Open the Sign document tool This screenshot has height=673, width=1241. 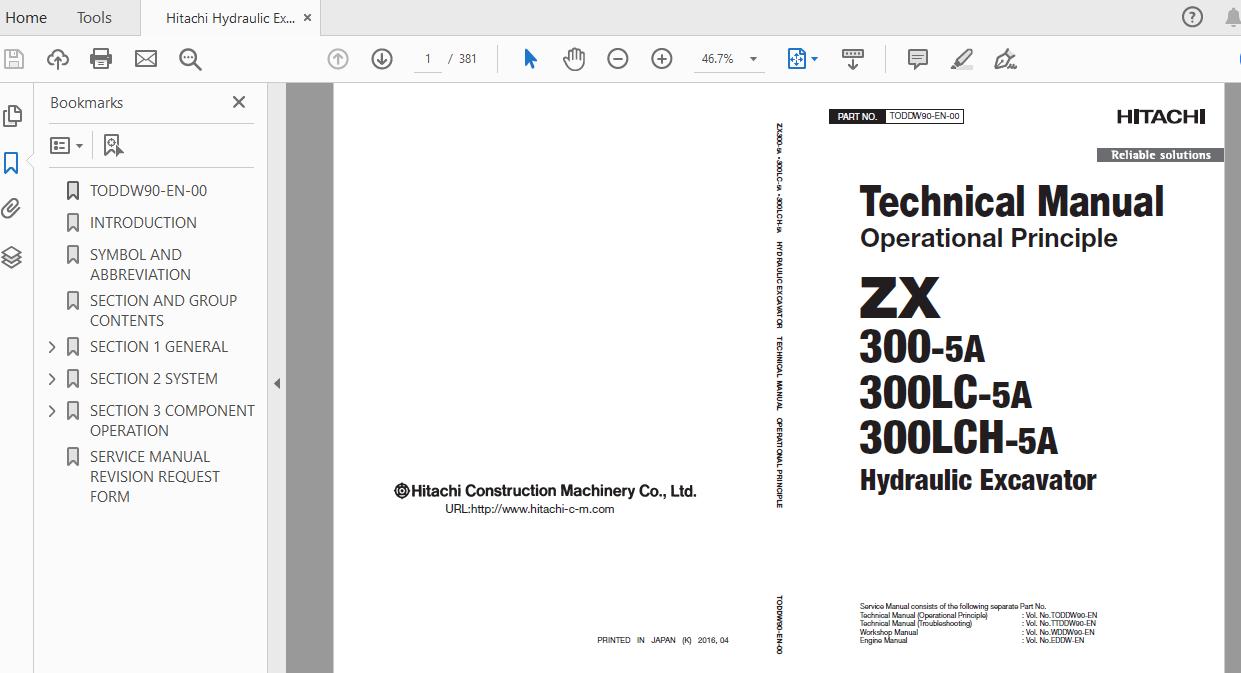[x=1006, y=59]
